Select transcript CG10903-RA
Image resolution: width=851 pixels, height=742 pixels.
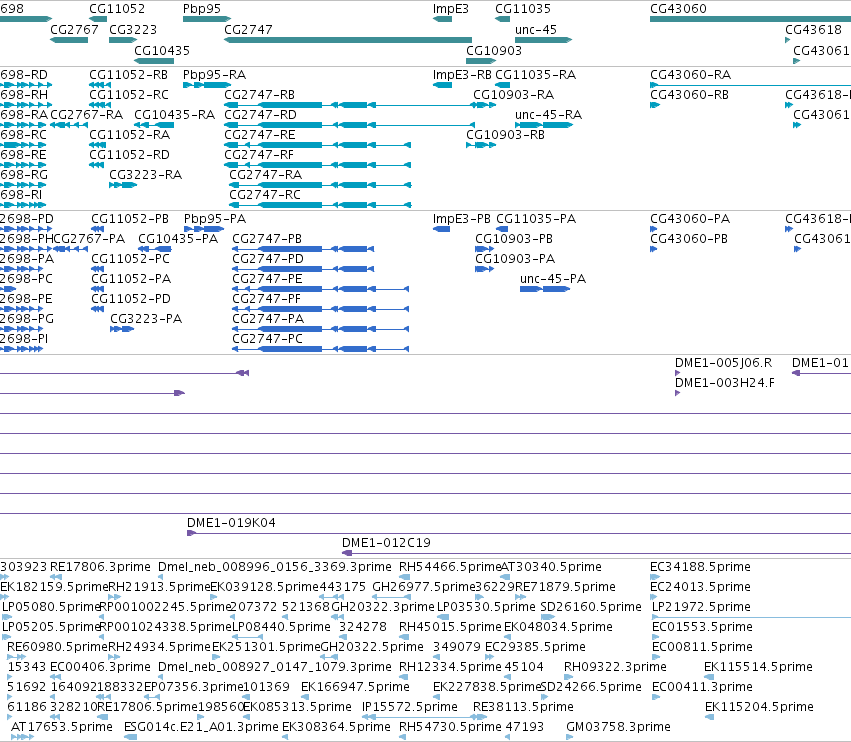[x=484, y=105]
